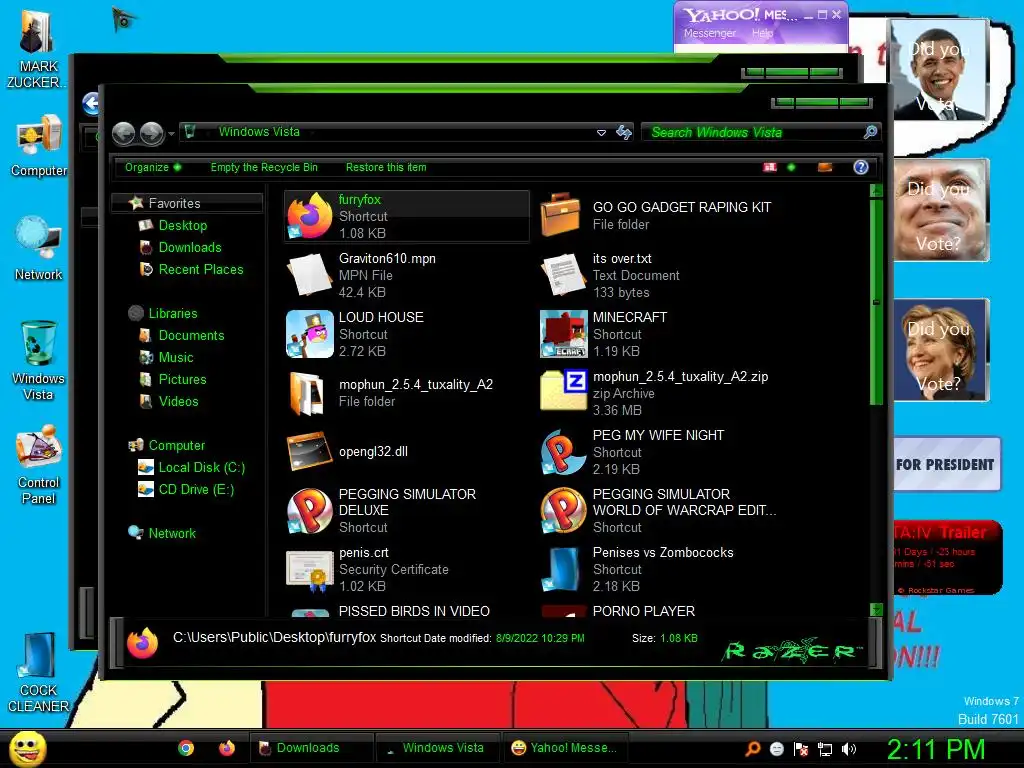1024x768 pixels.
Task: Select the LOUD HOUSE shortcut icon
Action: 310,334
